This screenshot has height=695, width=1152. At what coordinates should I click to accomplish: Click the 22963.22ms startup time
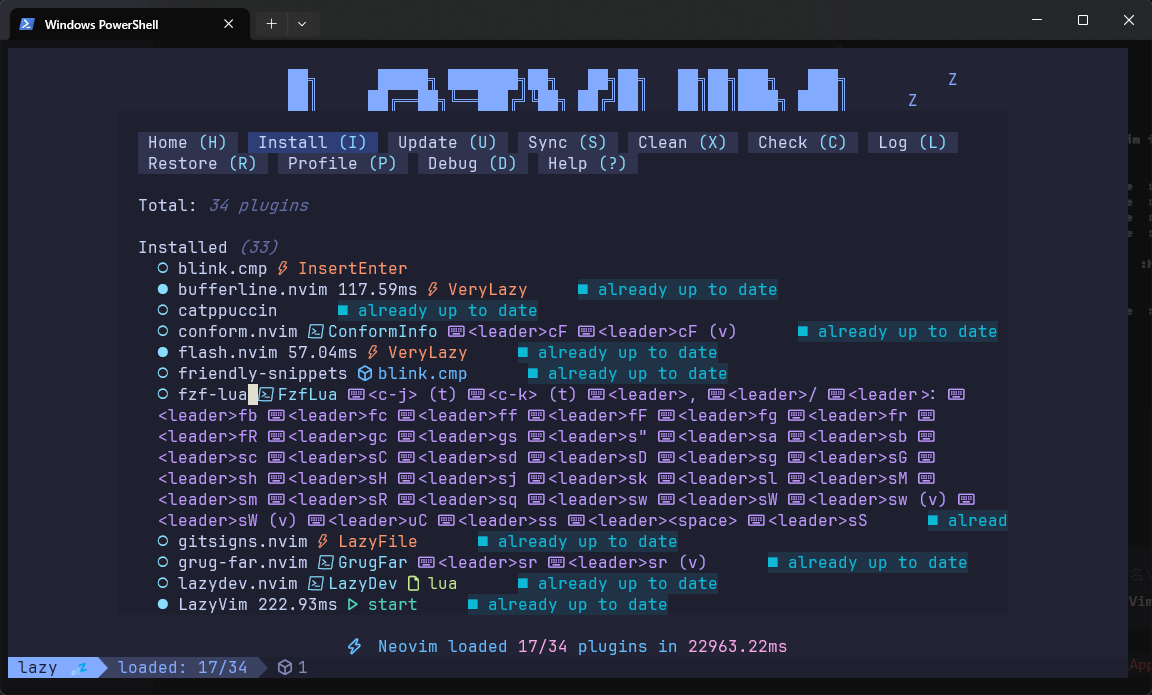click(x=738, y=647)
